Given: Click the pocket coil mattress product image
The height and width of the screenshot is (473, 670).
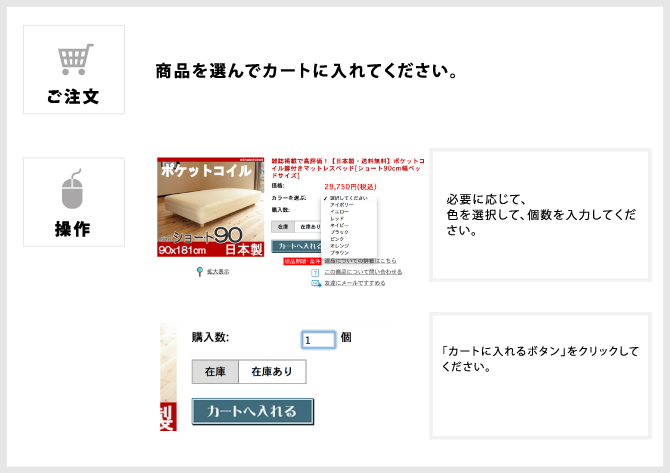Looking at the screenshot, I should pyautogui.click(x=210, y=207).
